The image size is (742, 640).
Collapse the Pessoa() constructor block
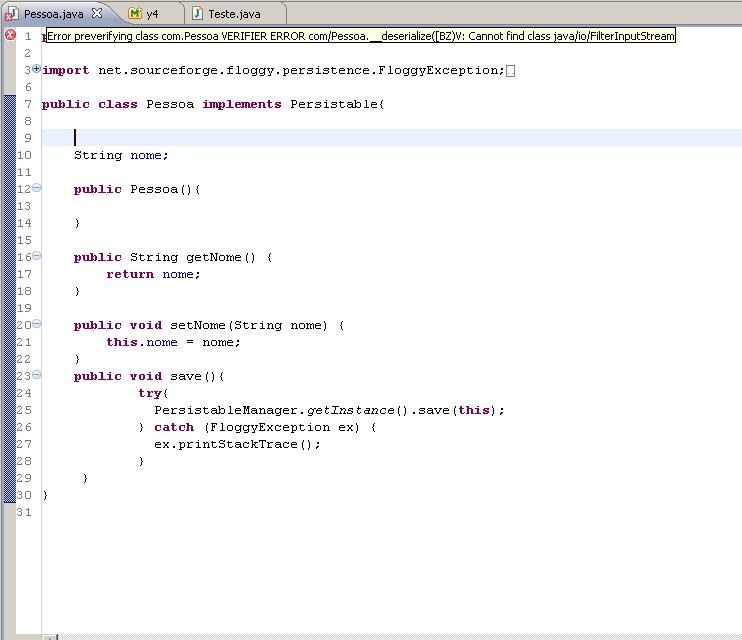(36, 188)
